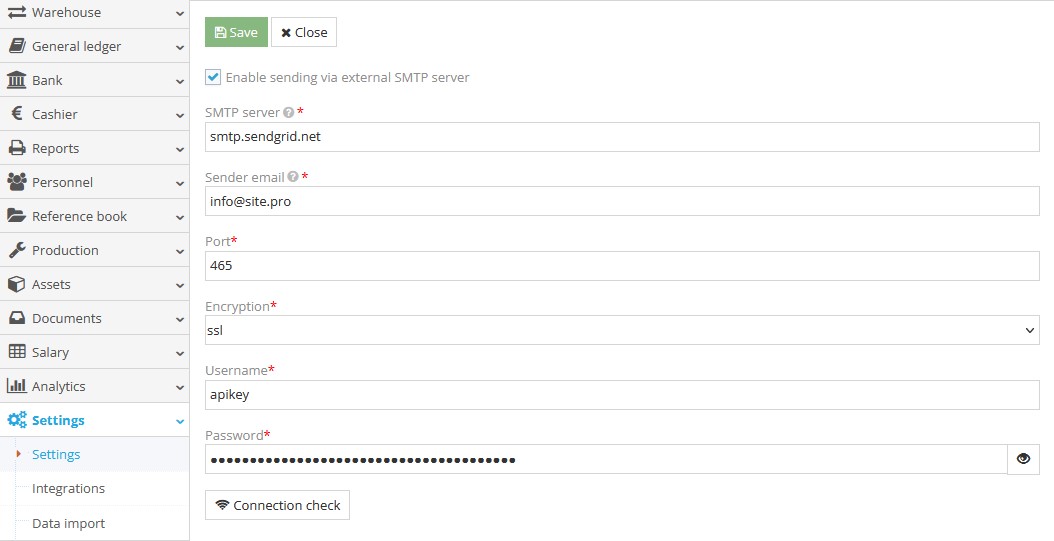Click into the Port field
The height and width of the screenshot is (541, 1054).
[x=622, y=266]
